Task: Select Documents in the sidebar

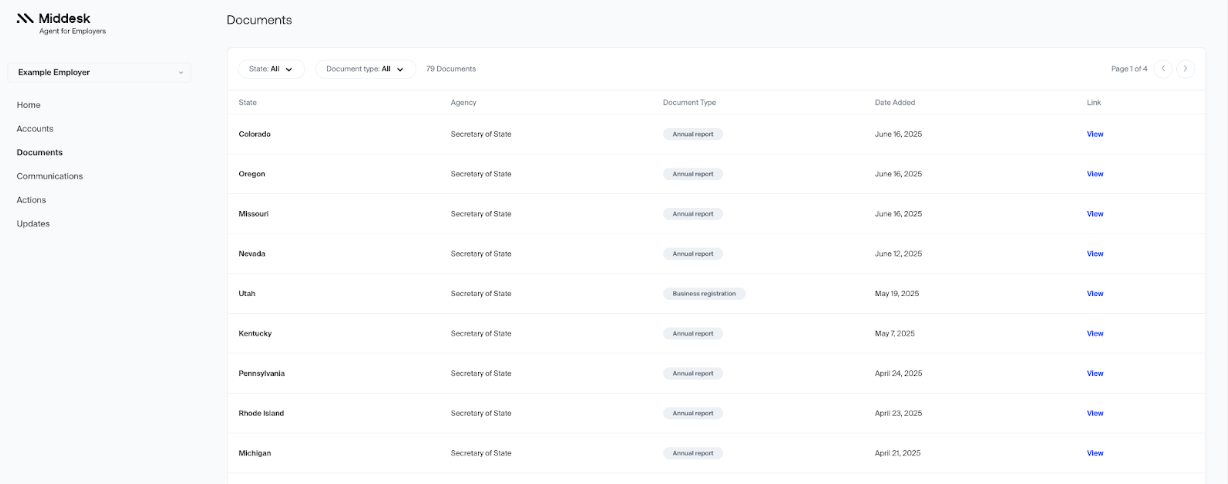Action: point(39,152)
